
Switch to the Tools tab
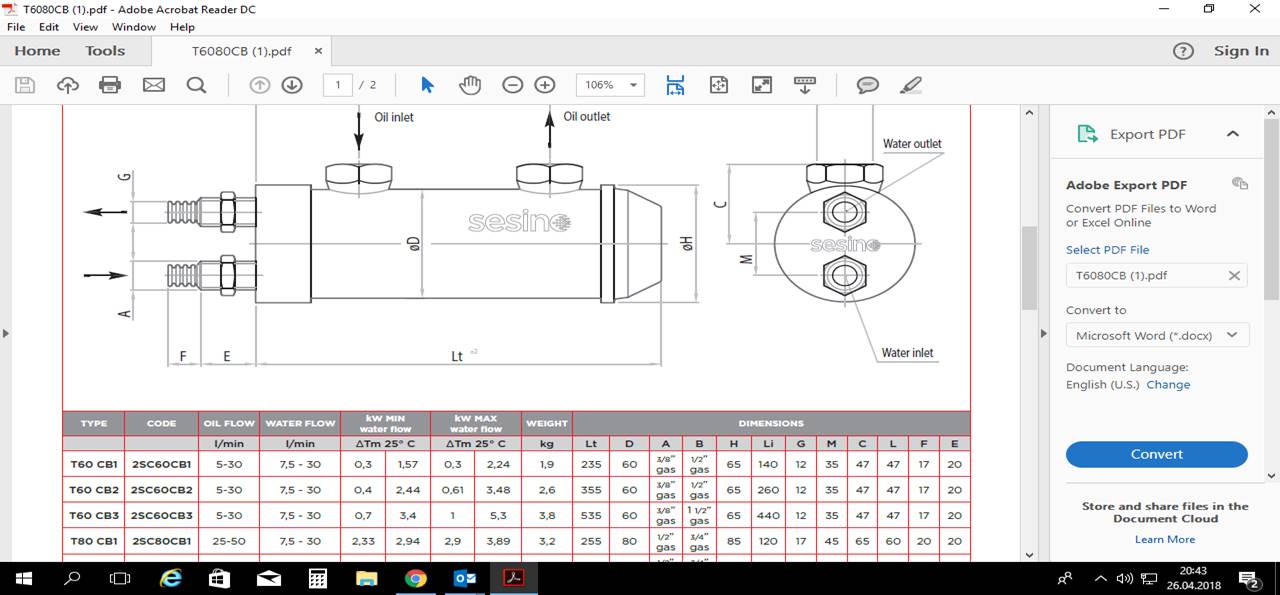pyautogui.click(x=105, y=51)
